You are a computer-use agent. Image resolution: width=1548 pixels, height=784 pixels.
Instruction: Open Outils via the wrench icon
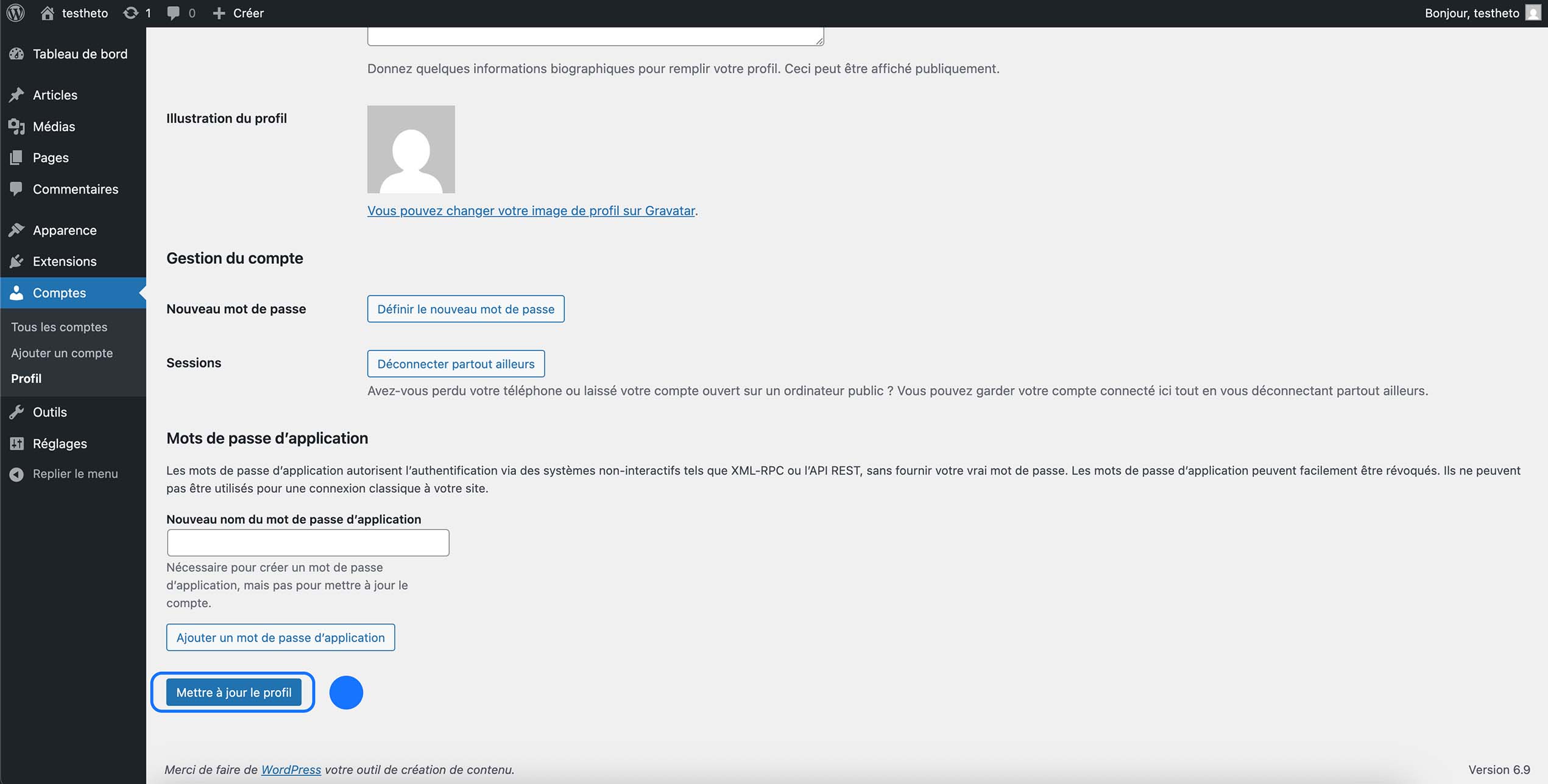(16, 412)
